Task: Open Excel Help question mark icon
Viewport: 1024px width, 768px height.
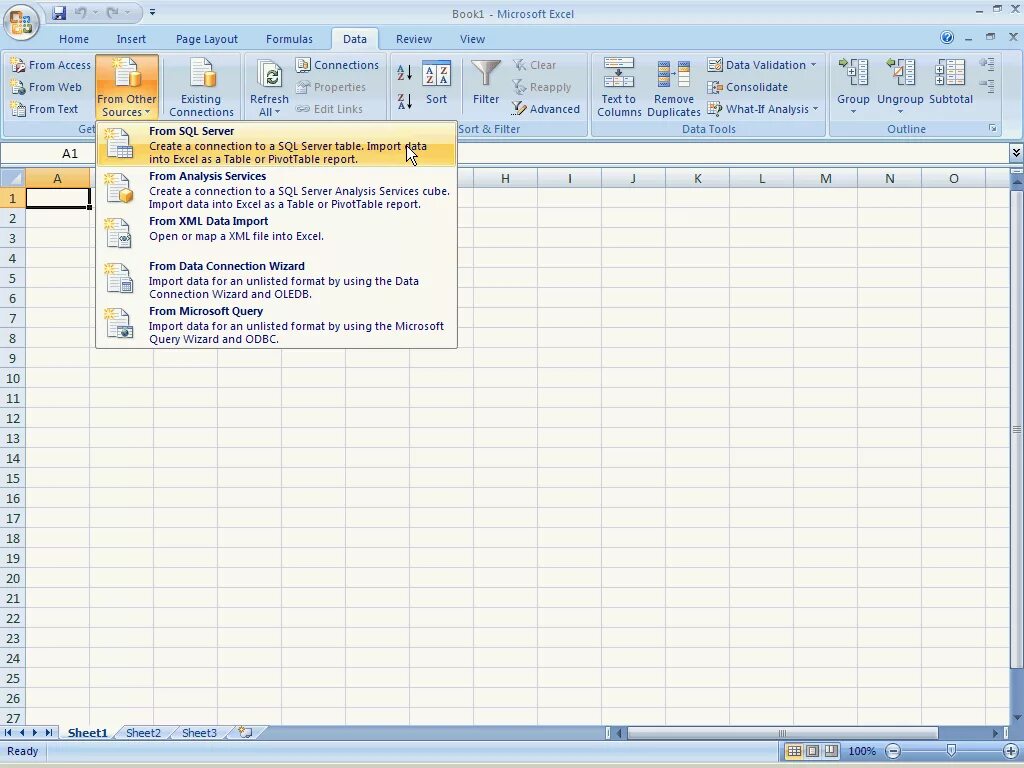Action: [x=947, y=38]
